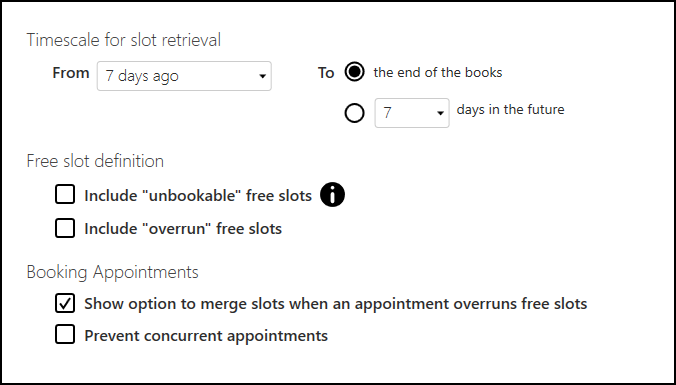Enable Include "overrun" free slots checkbox
The image size is (676, 385).
pos(65,228)
